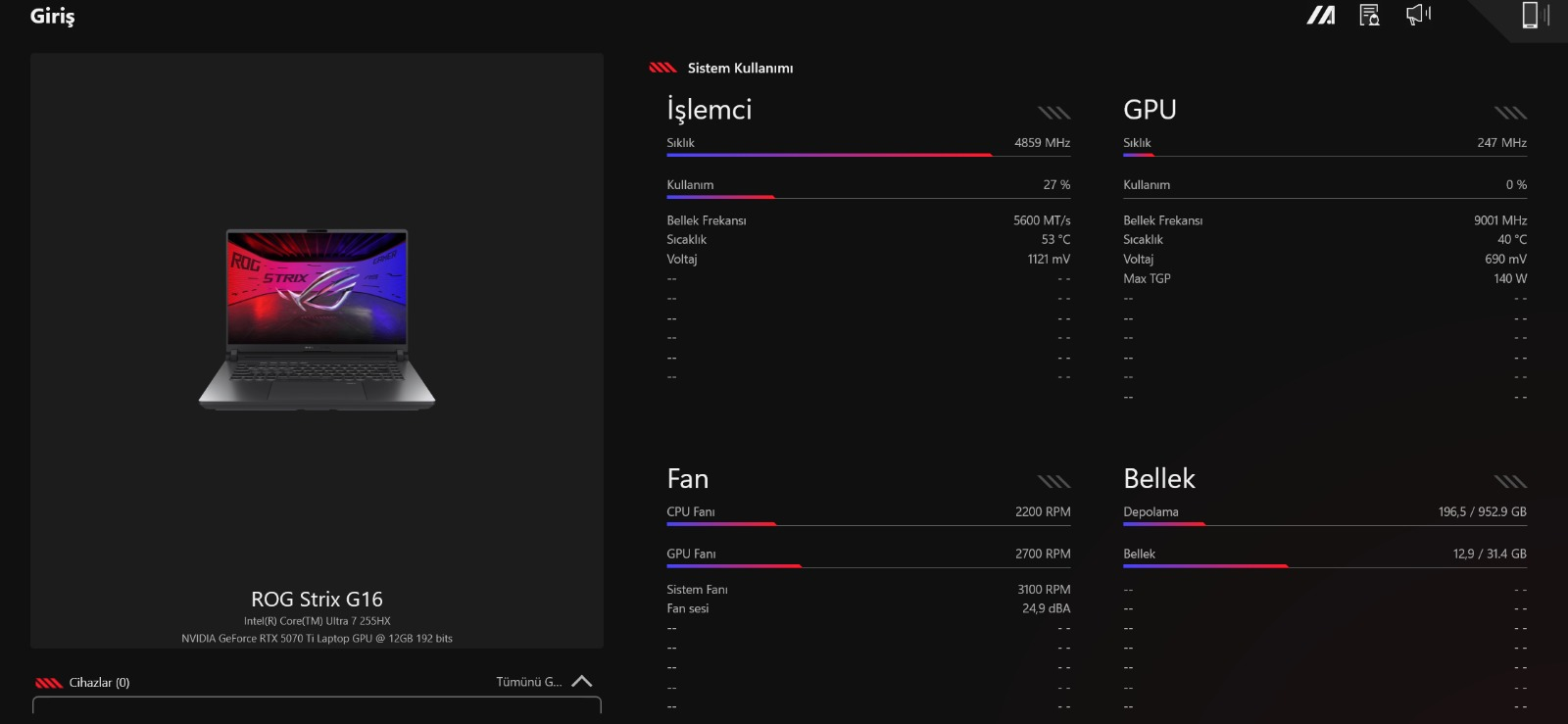
Task: Click the Bellek panel stripe icon
Action: (x=1511, y=481)
